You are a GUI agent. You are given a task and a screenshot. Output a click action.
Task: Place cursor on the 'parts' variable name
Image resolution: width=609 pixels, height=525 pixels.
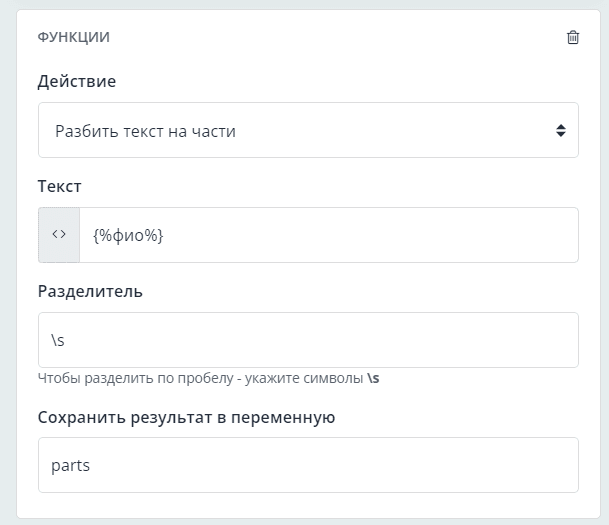71,465
